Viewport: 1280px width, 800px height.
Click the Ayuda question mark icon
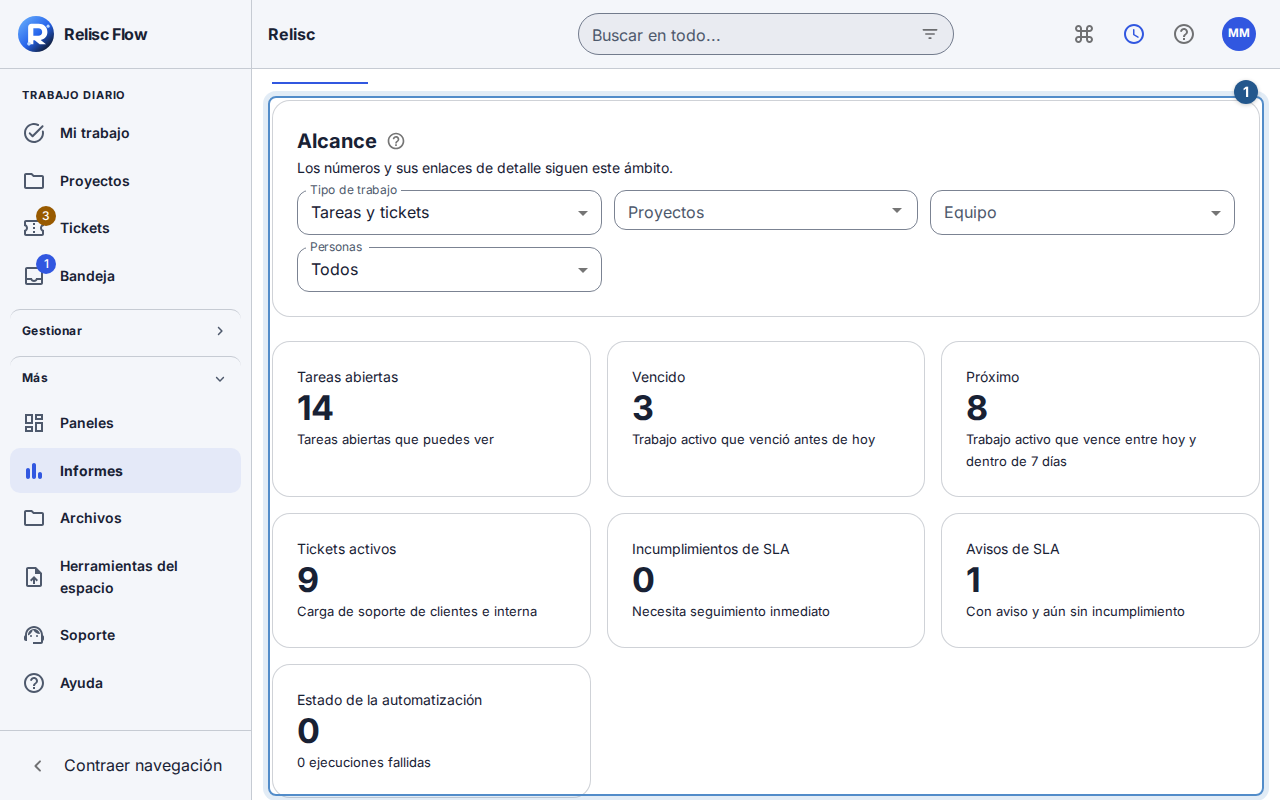[x=34, y=683]
